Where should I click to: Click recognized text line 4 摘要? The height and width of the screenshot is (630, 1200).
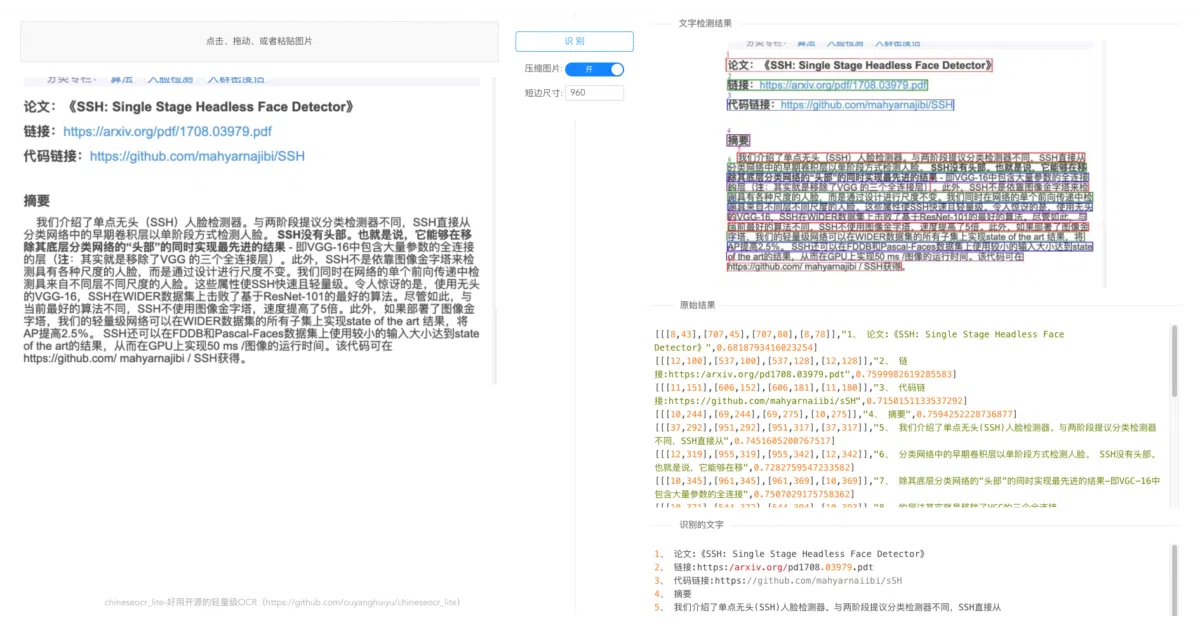pyautogui.click(x=673, y=593)
